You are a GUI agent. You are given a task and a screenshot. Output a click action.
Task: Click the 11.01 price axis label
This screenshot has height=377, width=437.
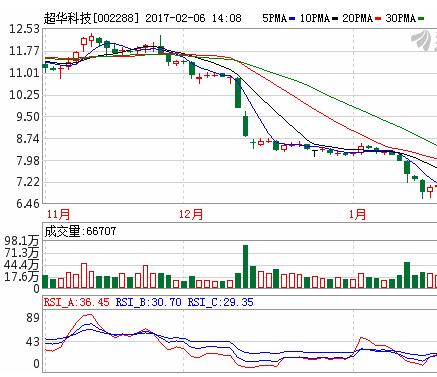[x=24, y=73]
